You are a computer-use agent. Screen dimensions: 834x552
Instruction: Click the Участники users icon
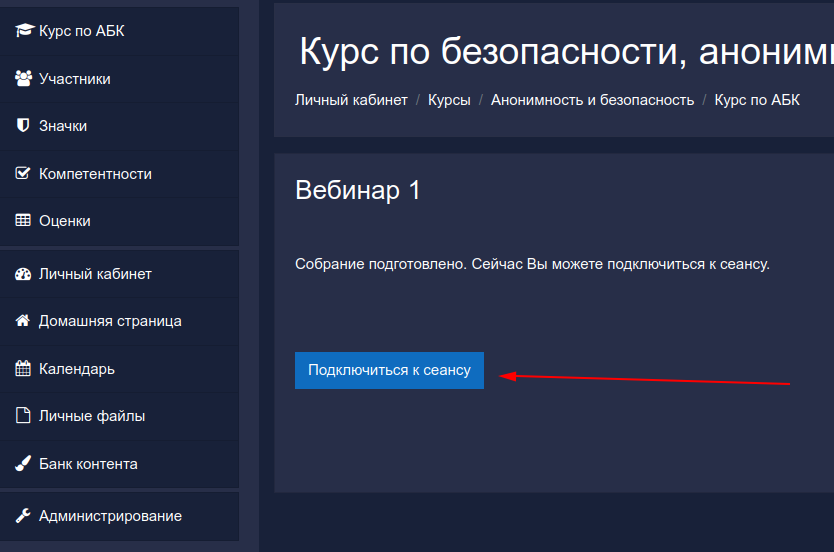coord(23,79)
